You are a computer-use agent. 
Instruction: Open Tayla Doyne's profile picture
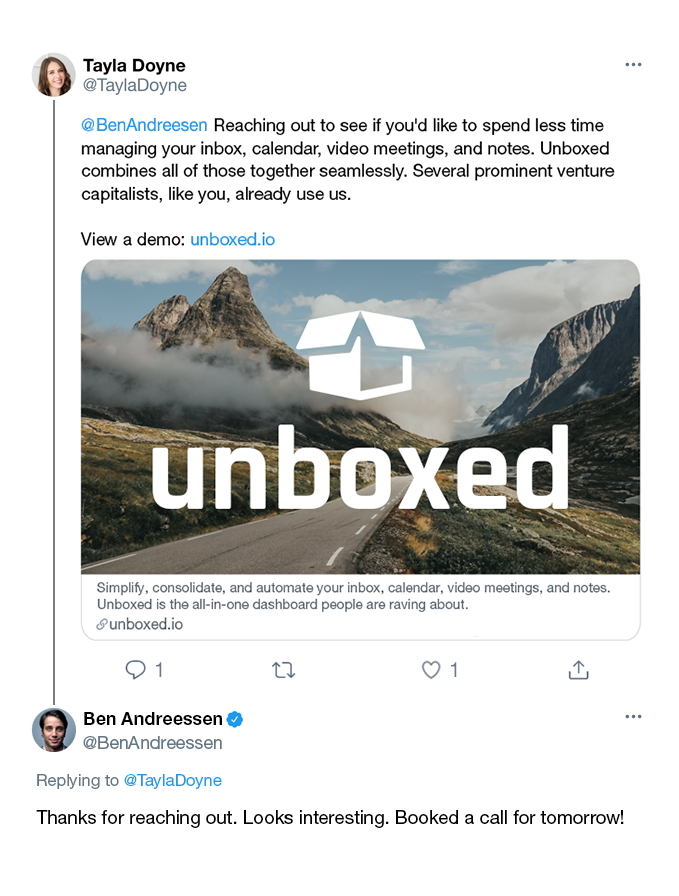click(x=54, y=75)
